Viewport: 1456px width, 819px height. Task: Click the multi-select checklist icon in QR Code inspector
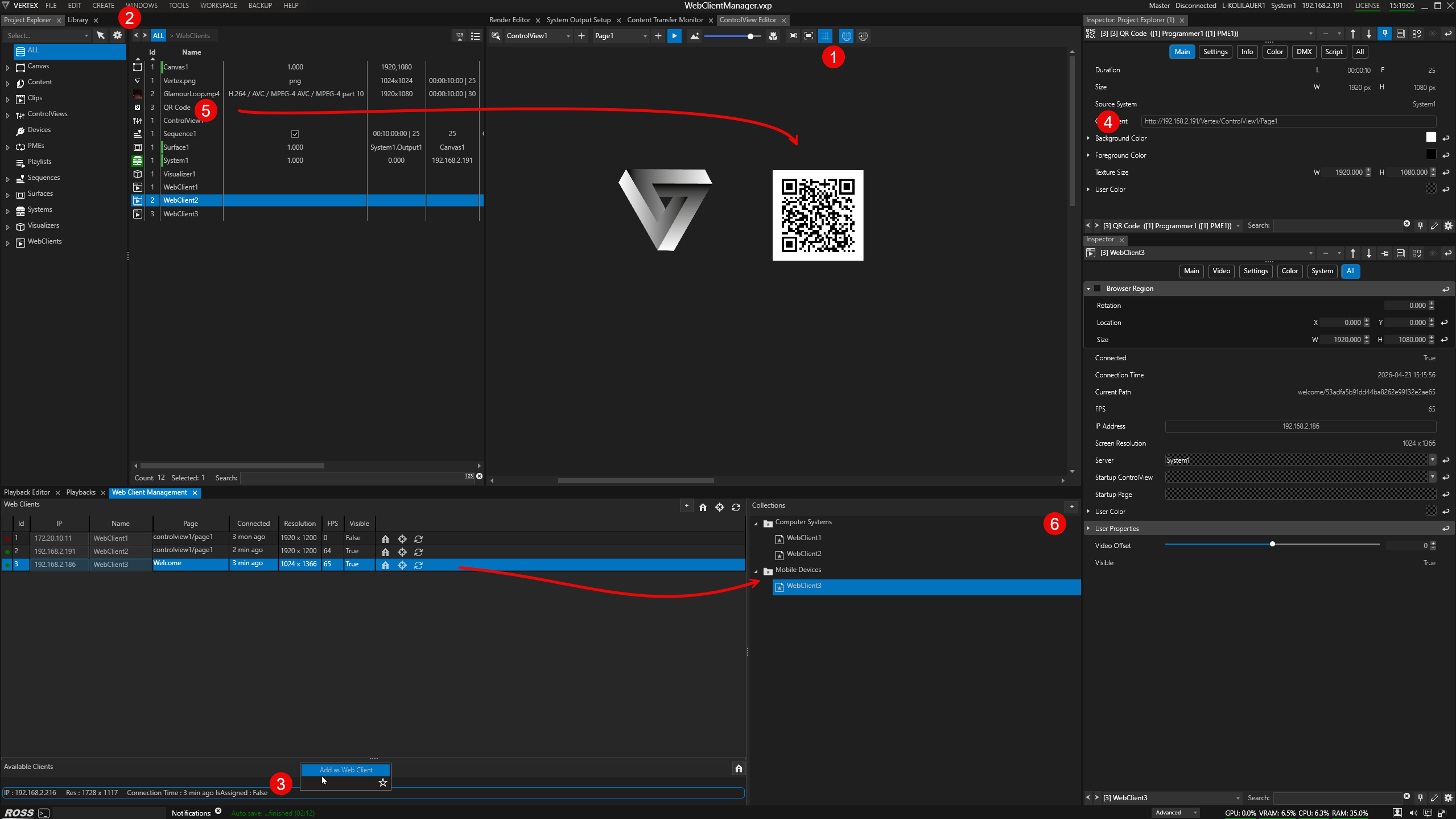coord(1416,34)
